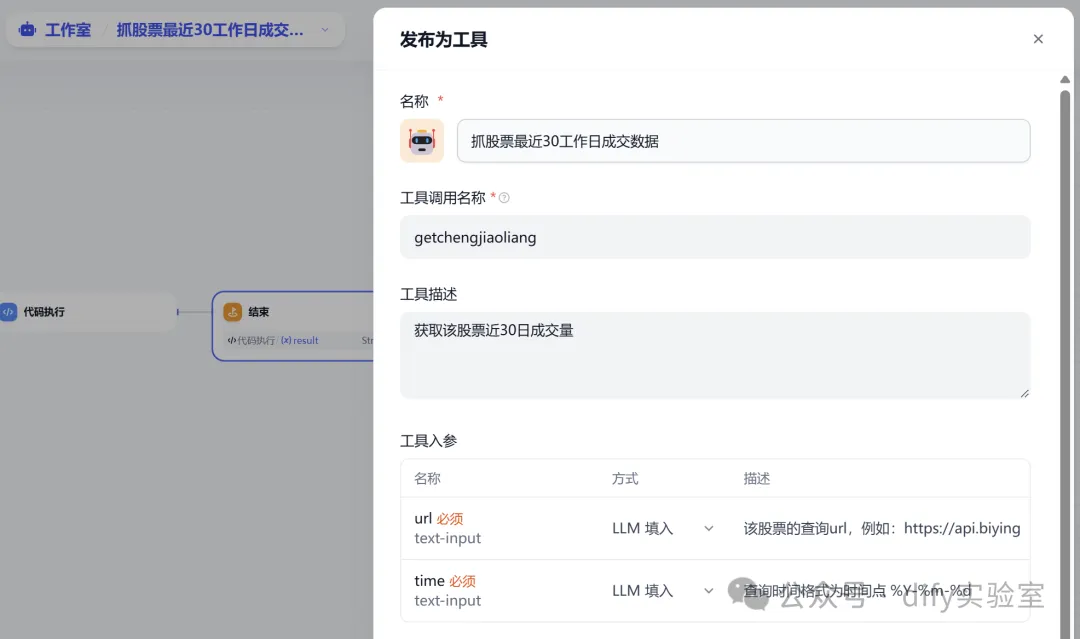Click the orange 结束 node icon
Image resolution: width=1080 pixels, height=639 pixels.
click(232, 312)
